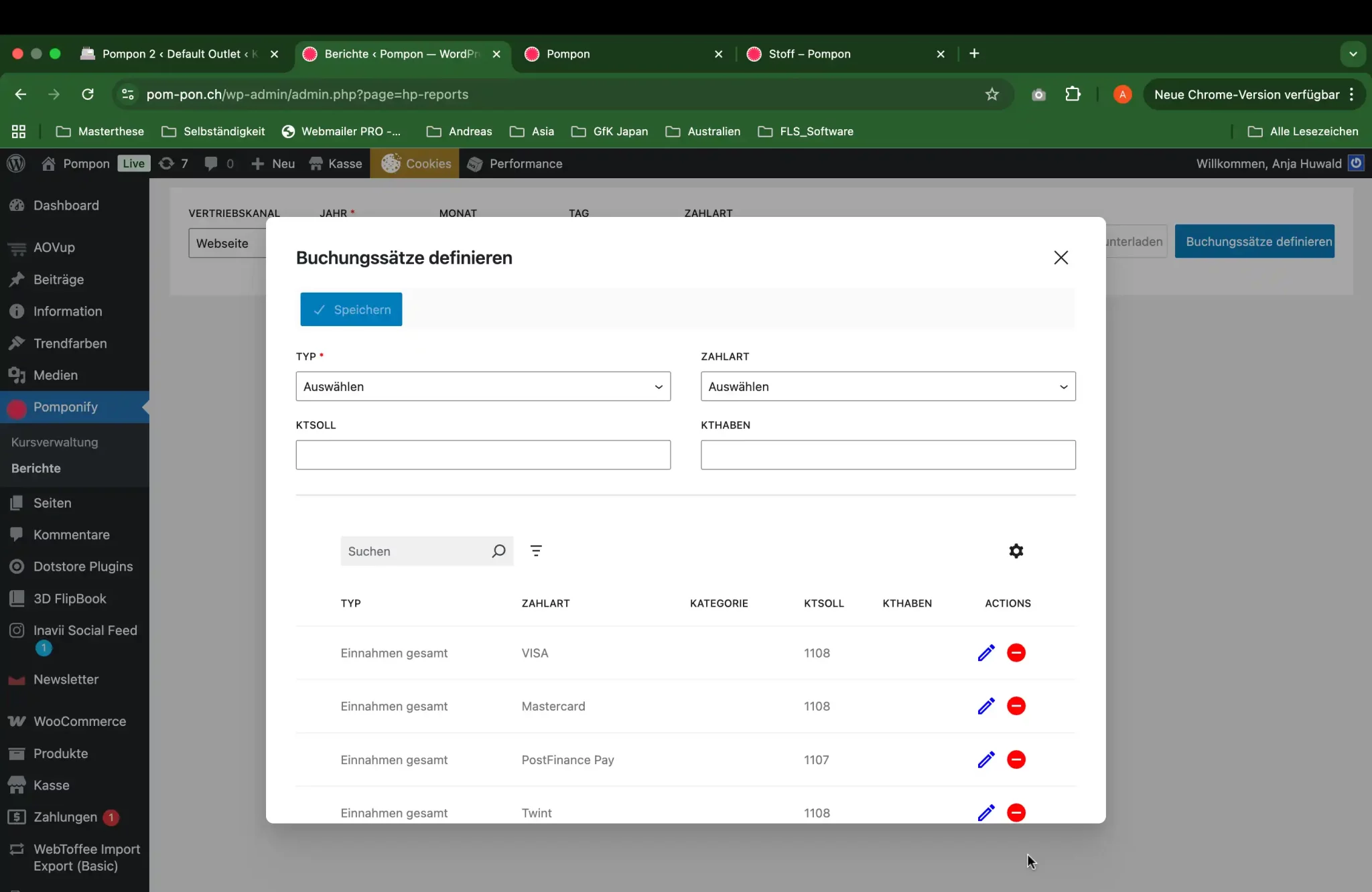
Task: Edit the PostFinance Pay row
Action: 985,759
